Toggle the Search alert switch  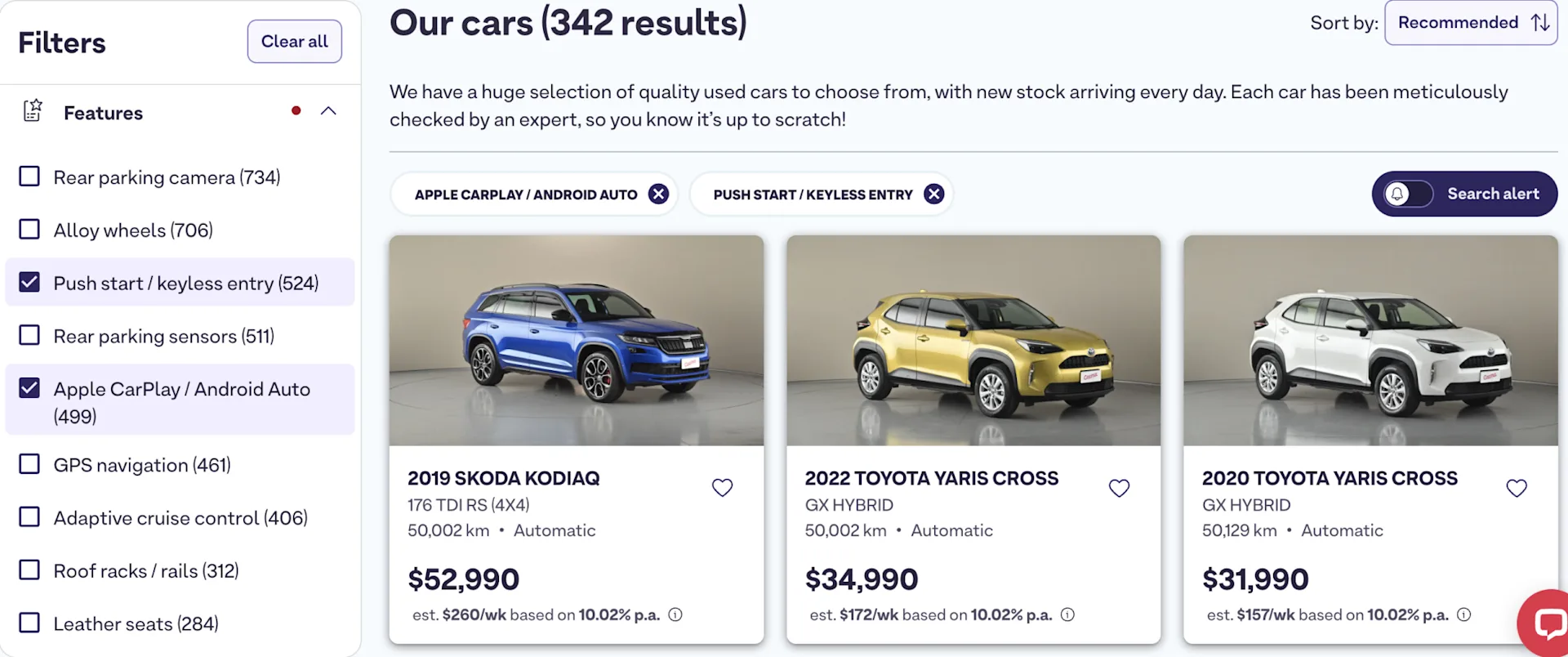[1409, 194]
